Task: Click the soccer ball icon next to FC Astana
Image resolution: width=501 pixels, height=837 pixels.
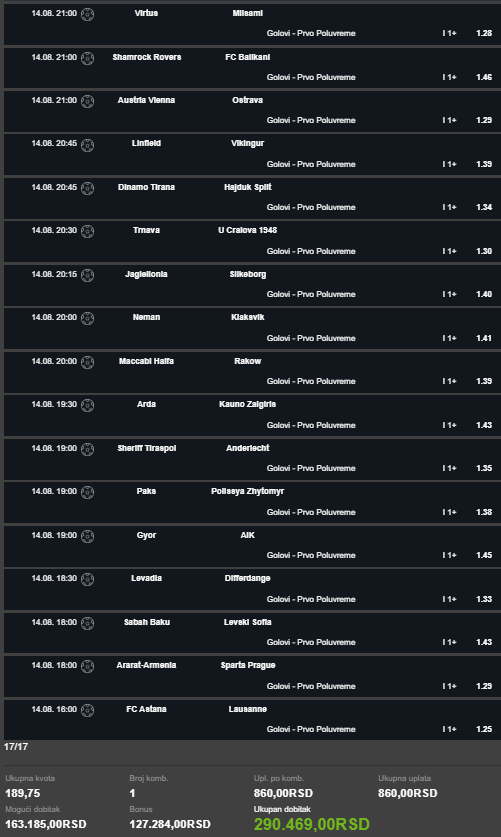Action: tap(88, 710)
